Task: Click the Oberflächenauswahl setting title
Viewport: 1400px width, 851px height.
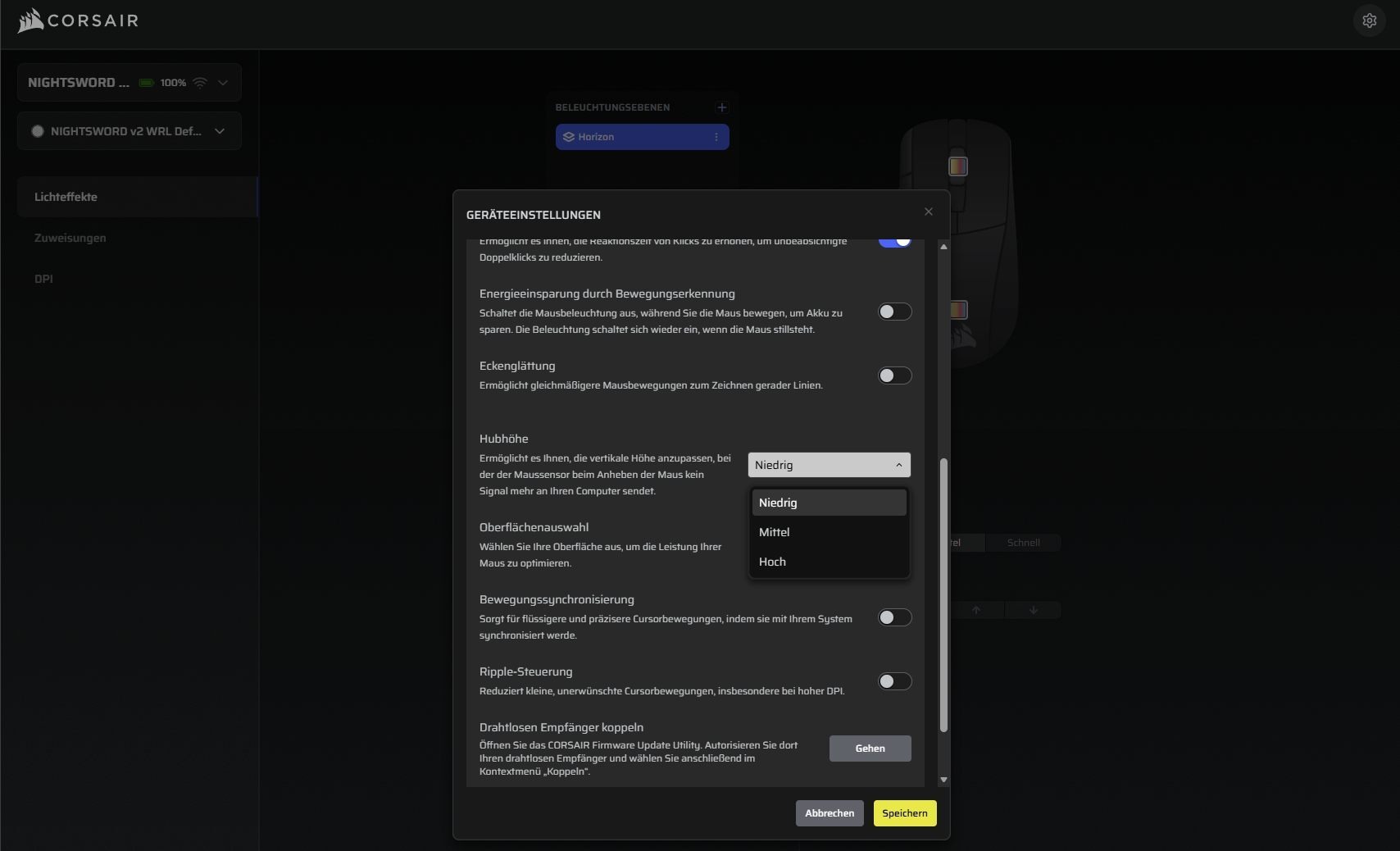Action: 534,527
